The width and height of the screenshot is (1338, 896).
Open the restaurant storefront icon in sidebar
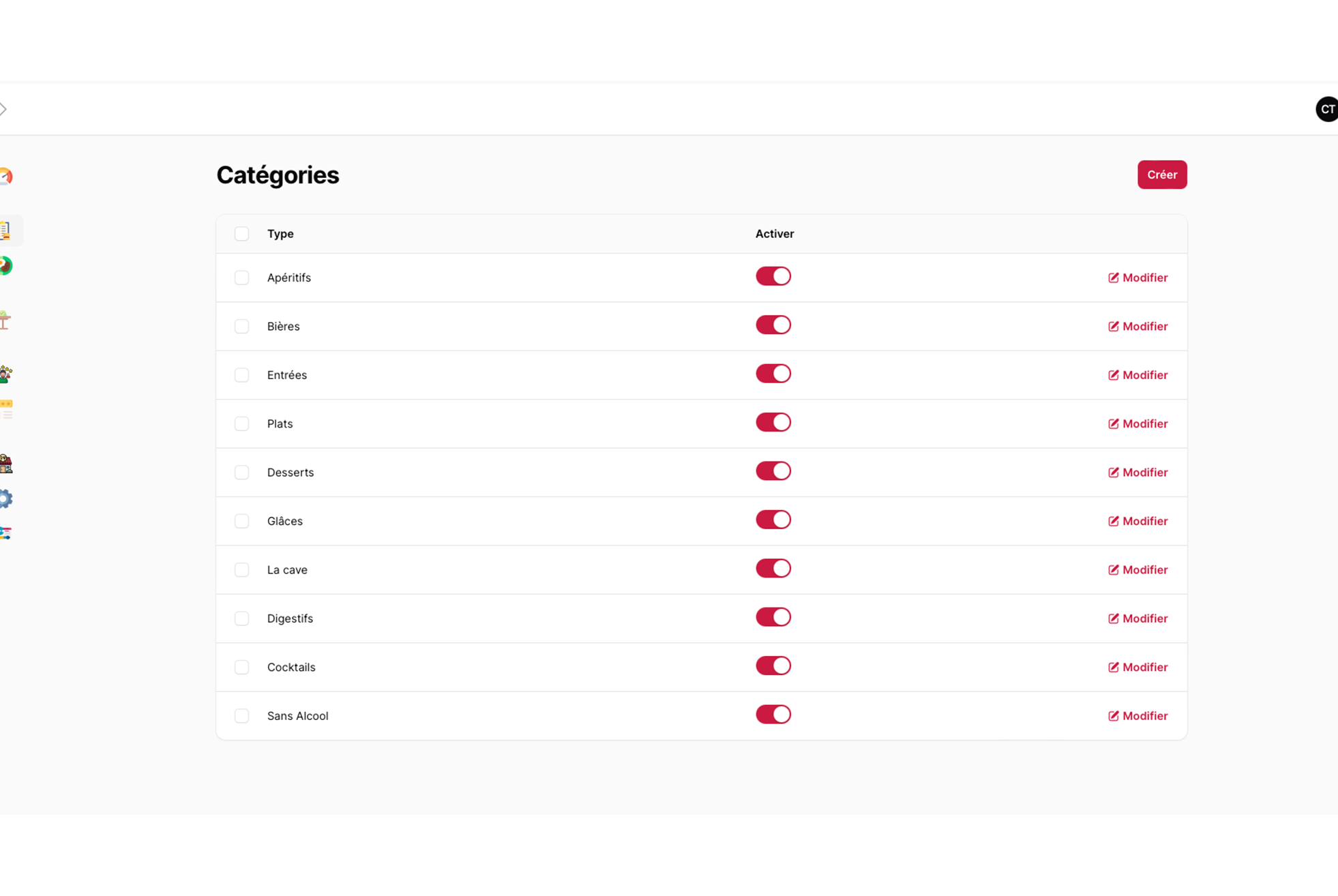point(5,464)
